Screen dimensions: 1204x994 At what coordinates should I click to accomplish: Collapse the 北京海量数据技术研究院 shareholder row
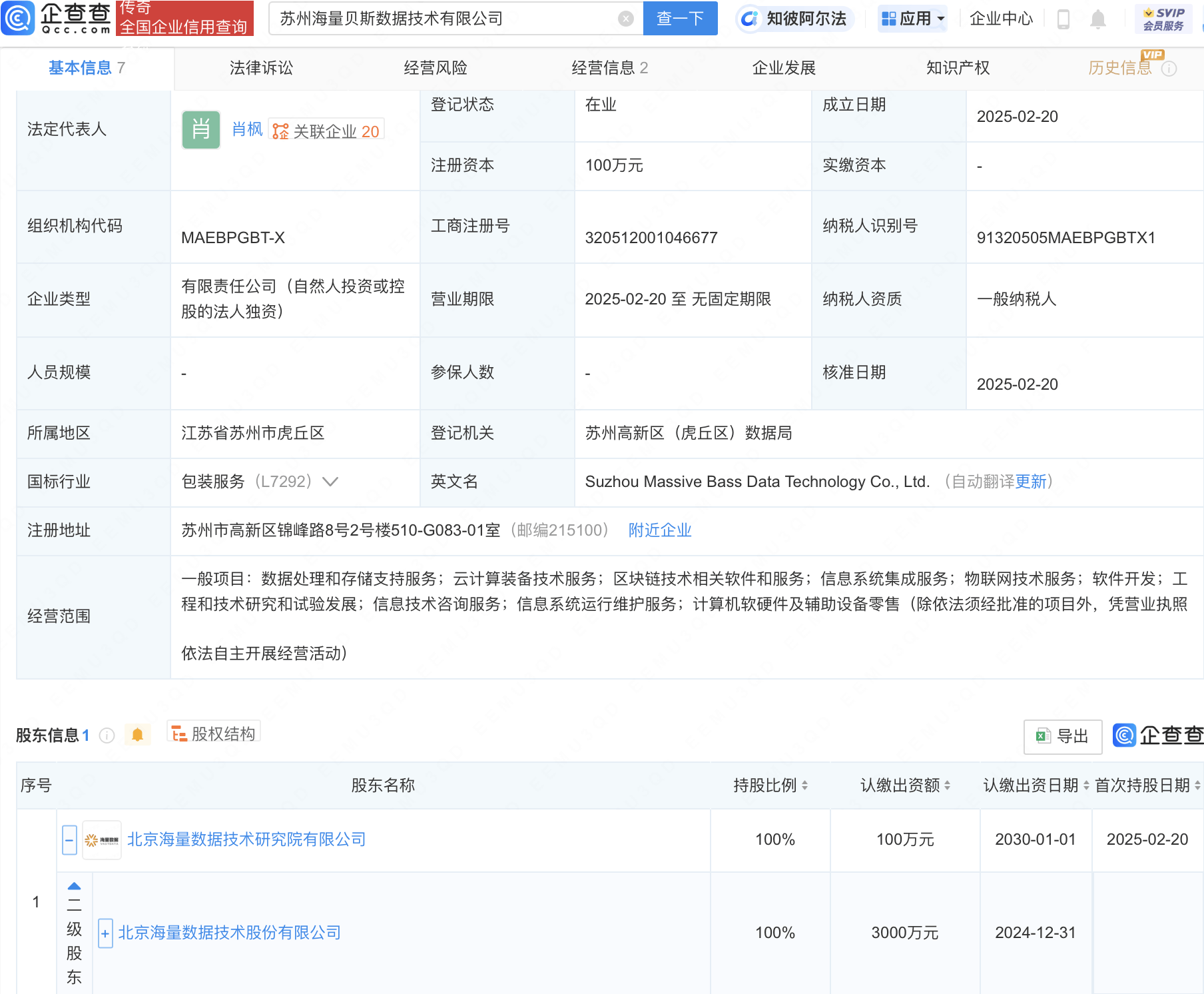(x=69, y=840)
